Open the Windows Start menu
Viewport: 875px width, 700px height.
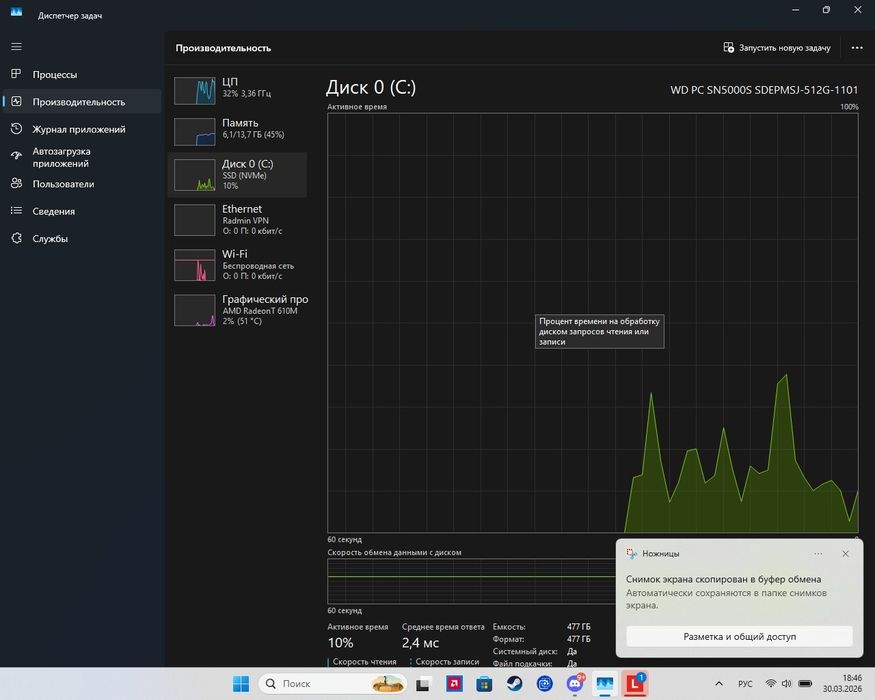pyautogui.click(x=241, y=683)
